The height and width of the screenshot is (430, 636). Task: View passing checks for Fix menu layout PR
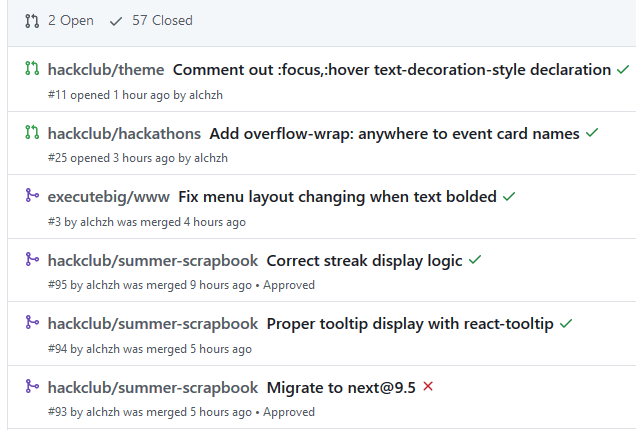pyautogui.click(x=509, y=197)
